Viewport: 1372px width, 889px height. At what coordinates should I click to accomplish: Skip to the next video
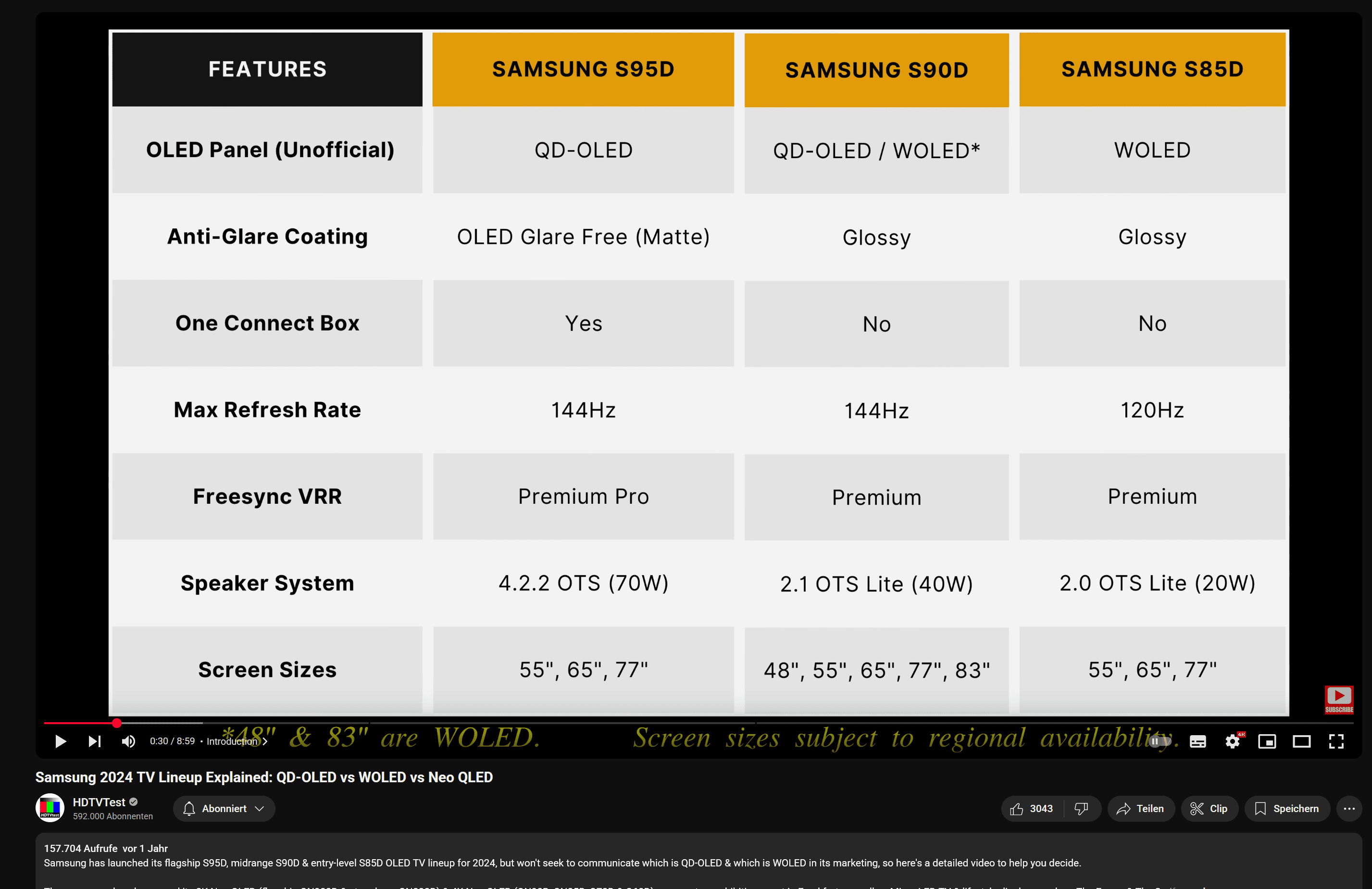point(95,741)
